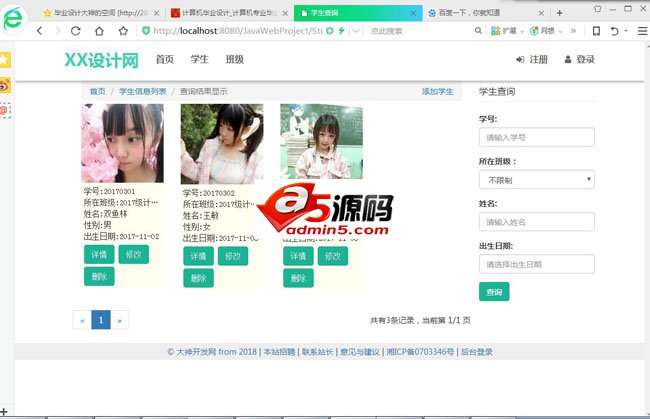Click 修改 for student 20170301

[133, 254]
